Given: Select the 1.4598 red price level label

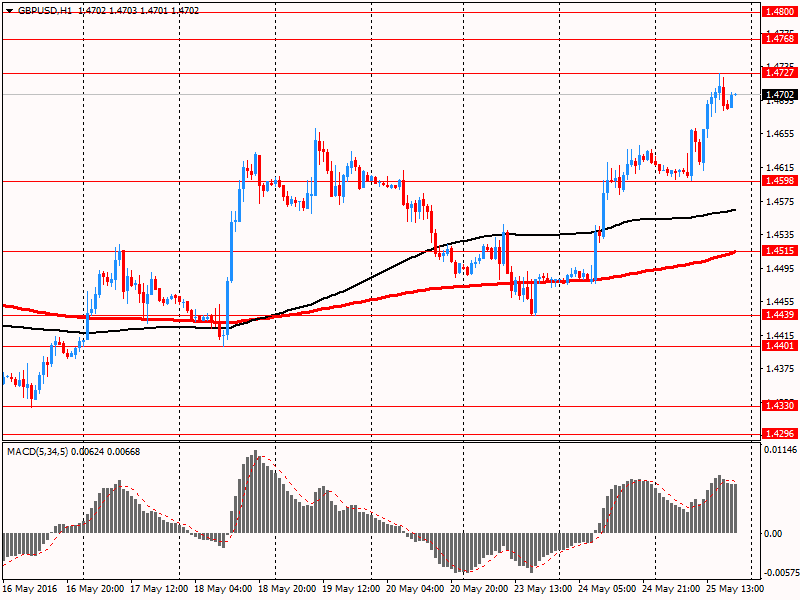Looking at the screenshot, I should 779,181.
